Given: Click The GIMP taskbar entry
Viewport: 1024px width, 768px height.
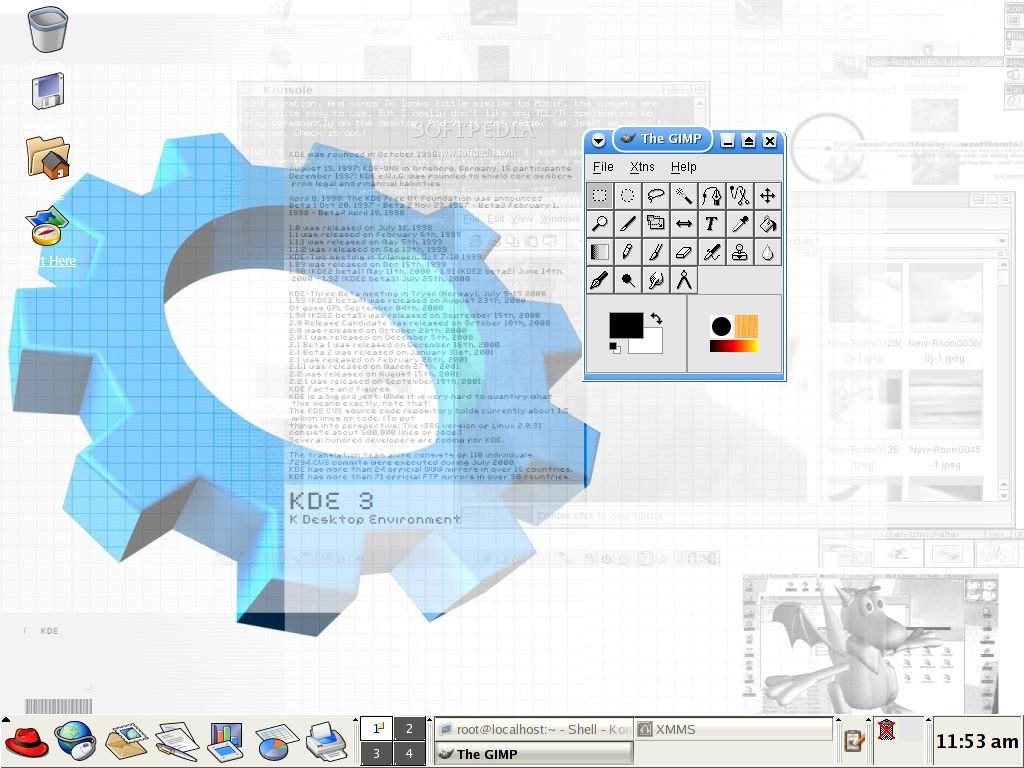Looking at the screenshot, I should [534, 754].
